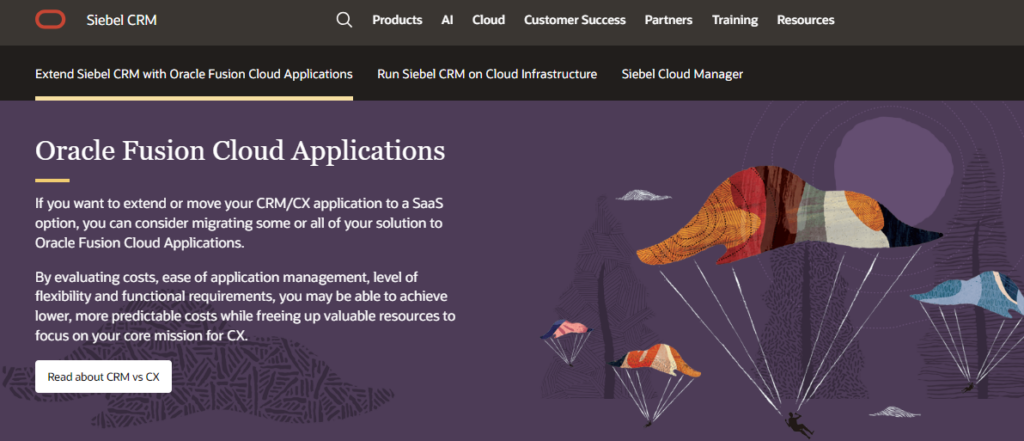This screenshot has height=441, width=1024.
Task: Click the small orange parachute illustration
Action: 655,360
